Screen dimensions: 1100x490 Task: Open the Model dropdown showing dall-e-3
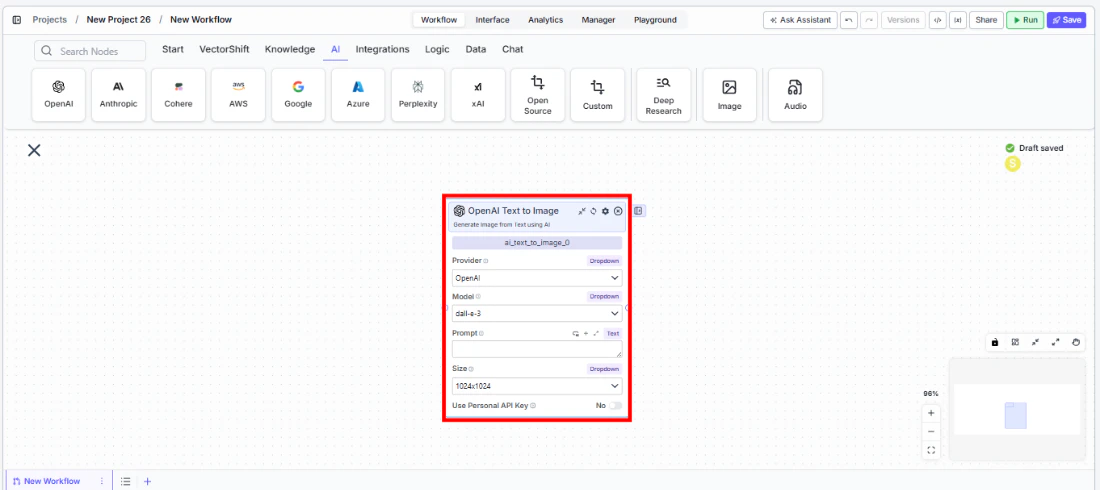pyautogui.click(x=537, y=313)
